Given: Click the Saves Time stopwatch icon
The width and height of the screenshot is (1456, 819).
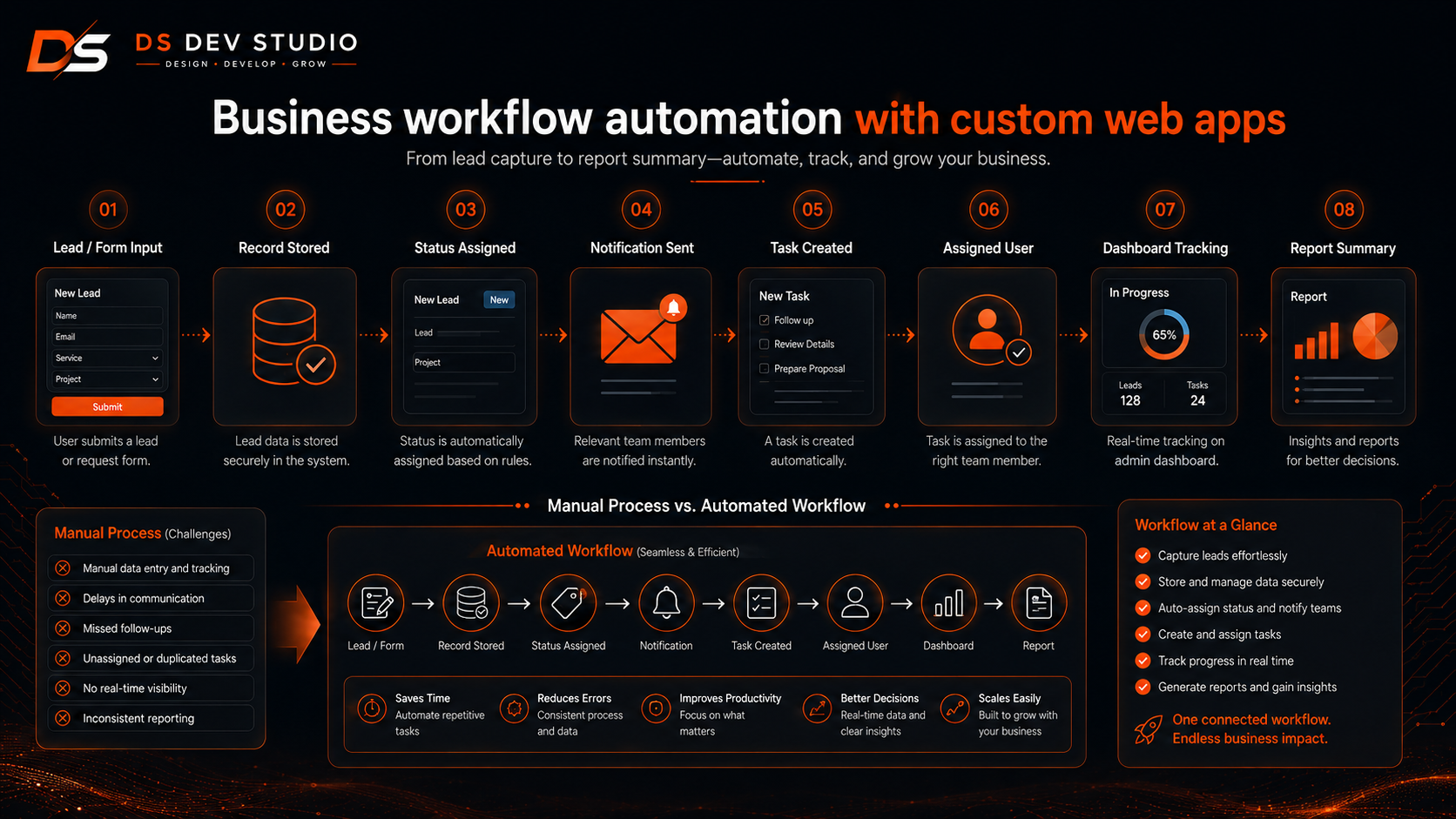Looking at the screenshot, I should coord(372,708).
